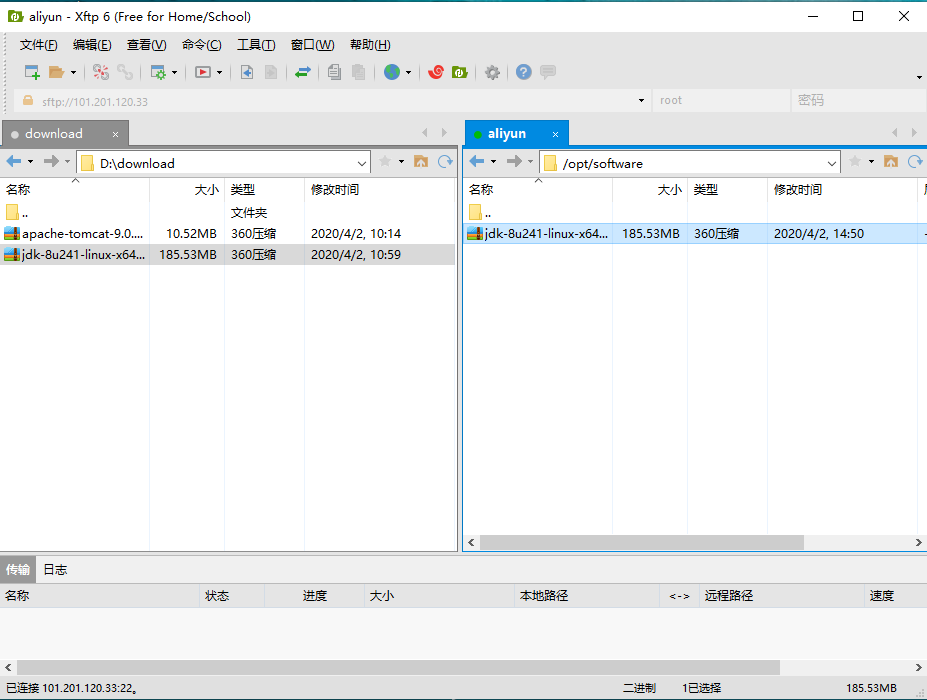Sort remote pane by 类型 column

(727, 190)
